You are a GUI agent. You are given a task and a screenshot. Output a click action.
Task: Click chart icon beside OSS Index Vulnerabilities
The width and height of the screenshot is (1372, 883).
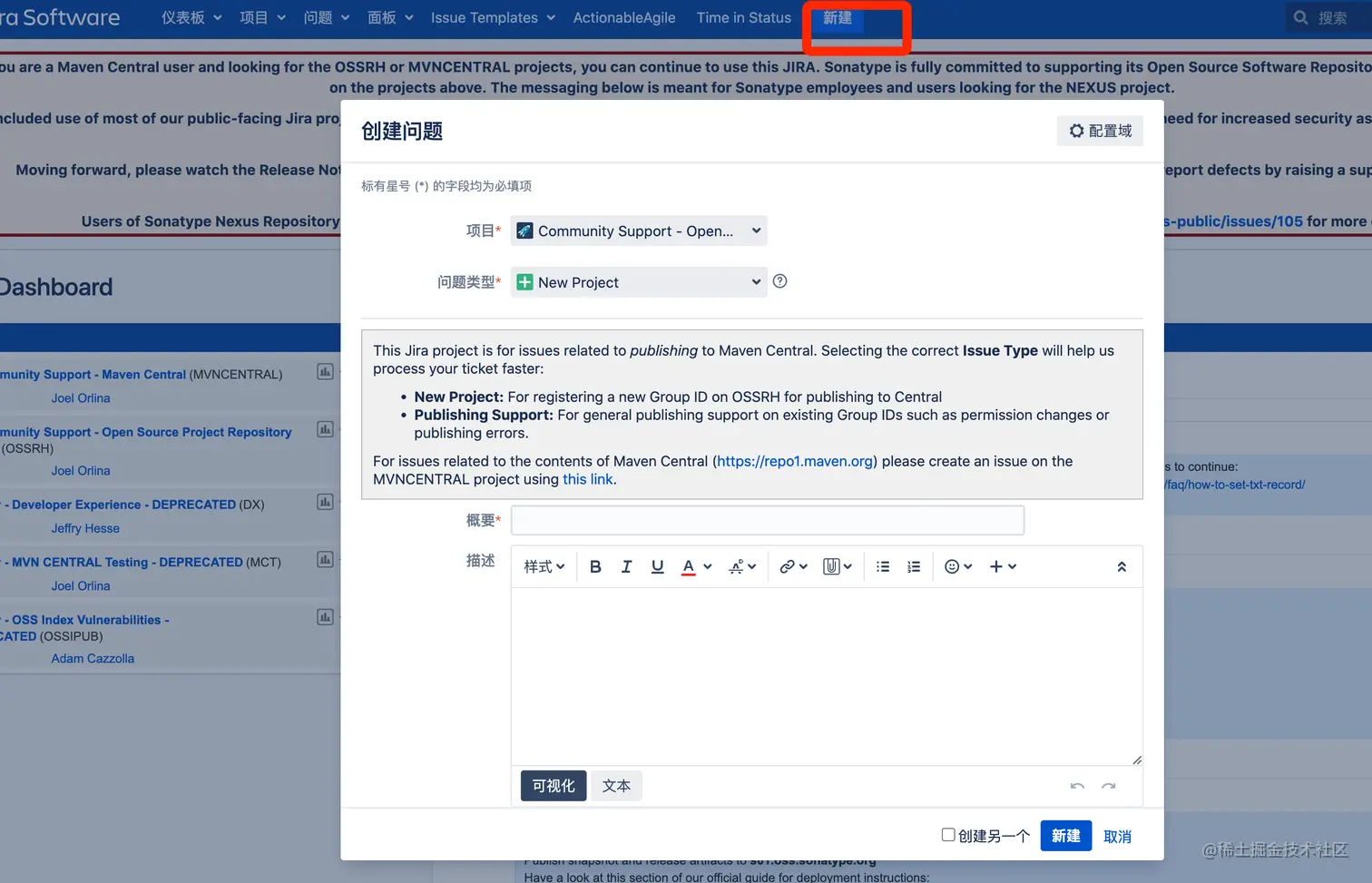pos(325,617)
